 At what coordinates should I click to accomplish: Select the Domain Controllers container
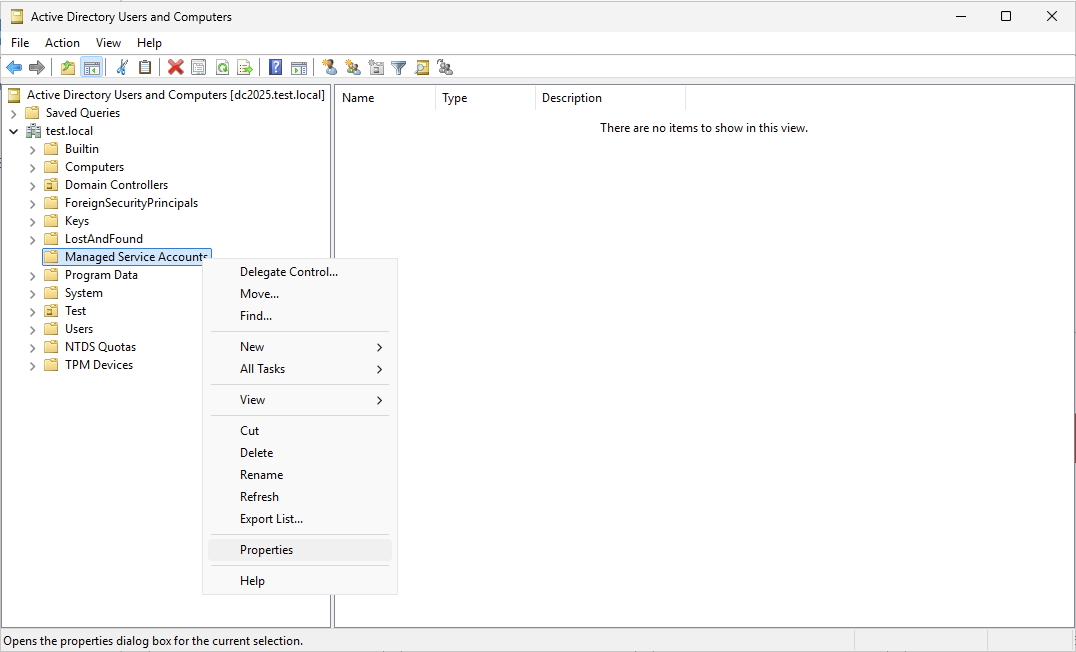pos(116,185)
